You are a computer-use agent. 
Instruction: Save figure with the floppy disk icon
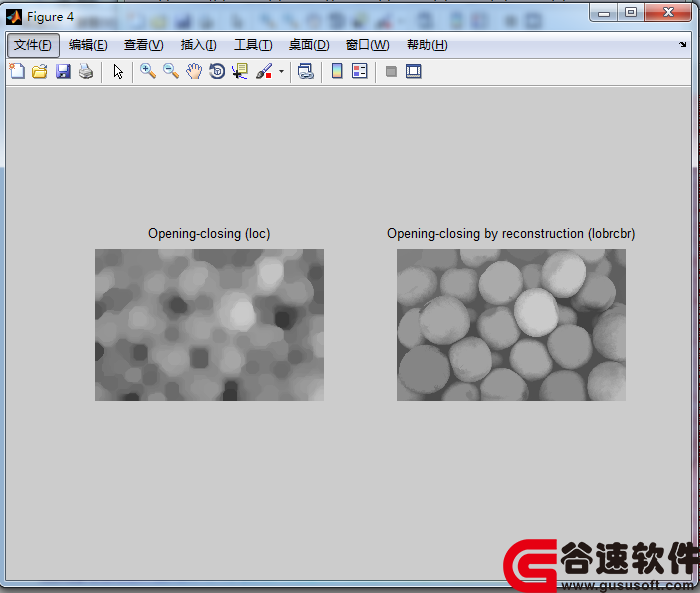click(x=63, y=71)
